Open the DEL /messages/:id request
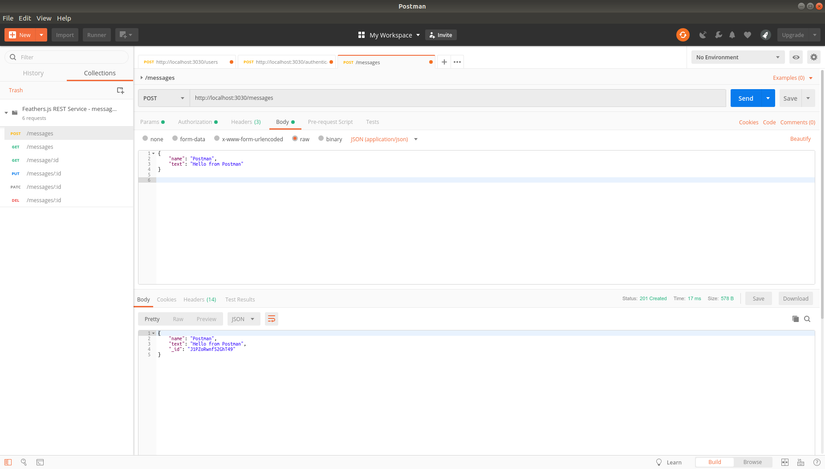Image resolution: width=825 pixels, height=469 pixels. pos(67,200)
